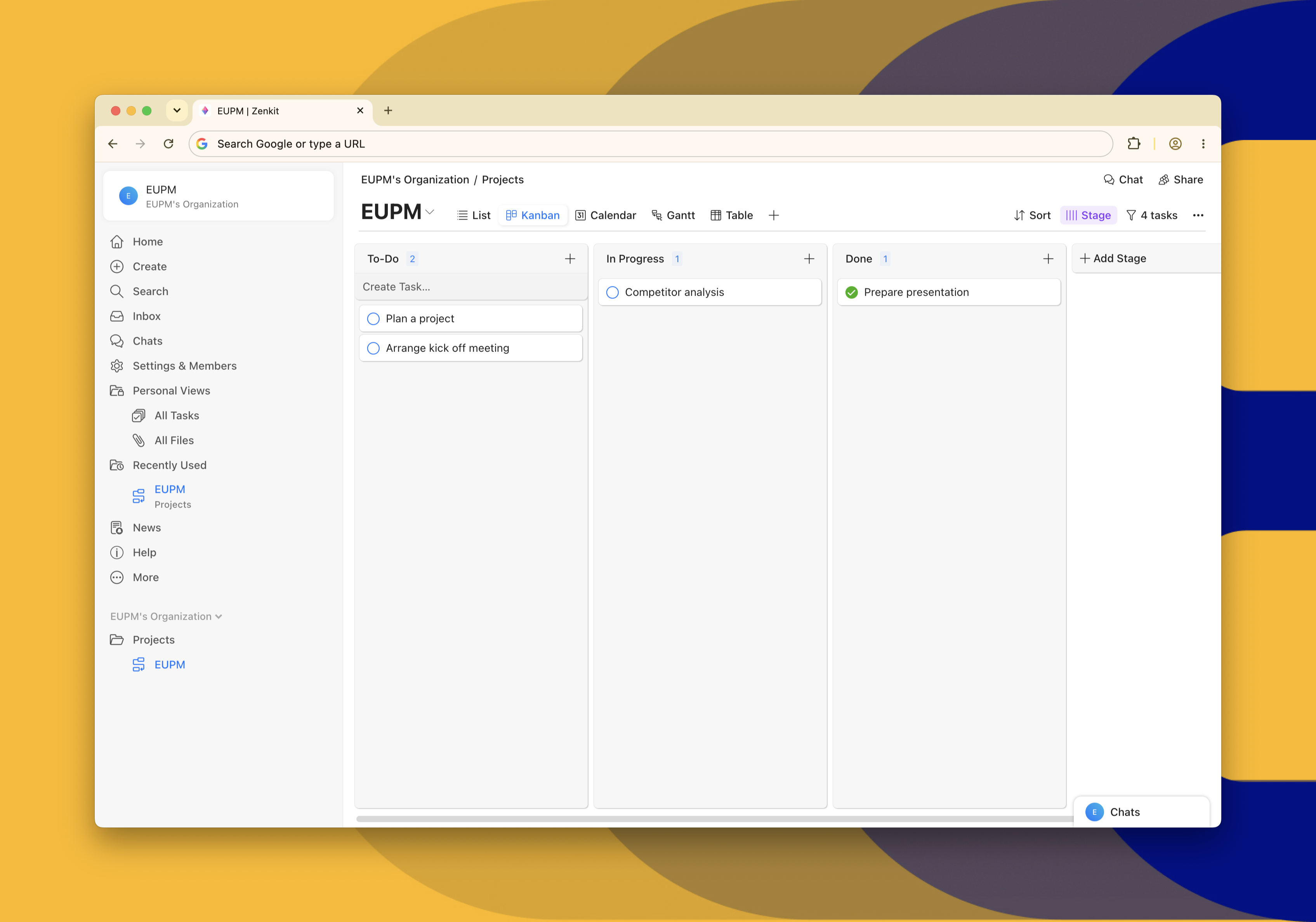Open the Competitor analysis card
The image size is (1316, 922).
(710, 292)
